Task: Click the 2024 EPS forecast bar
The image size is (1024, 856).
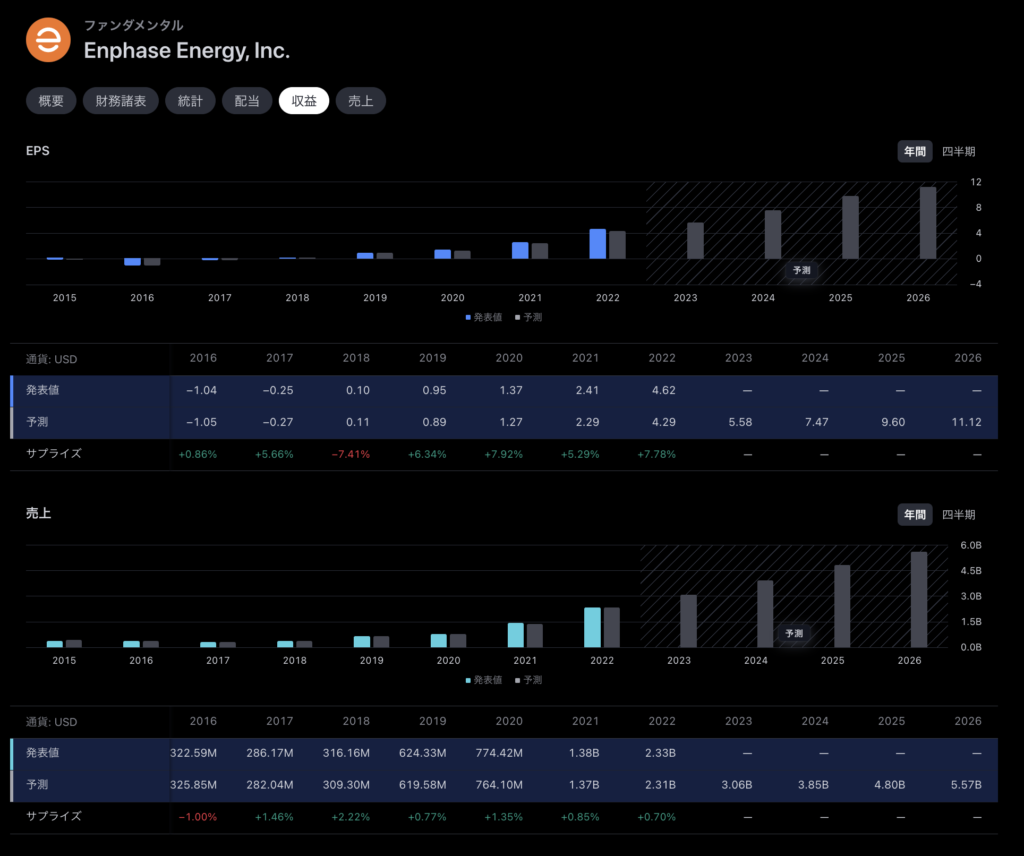Action: [x=773, y=234]
